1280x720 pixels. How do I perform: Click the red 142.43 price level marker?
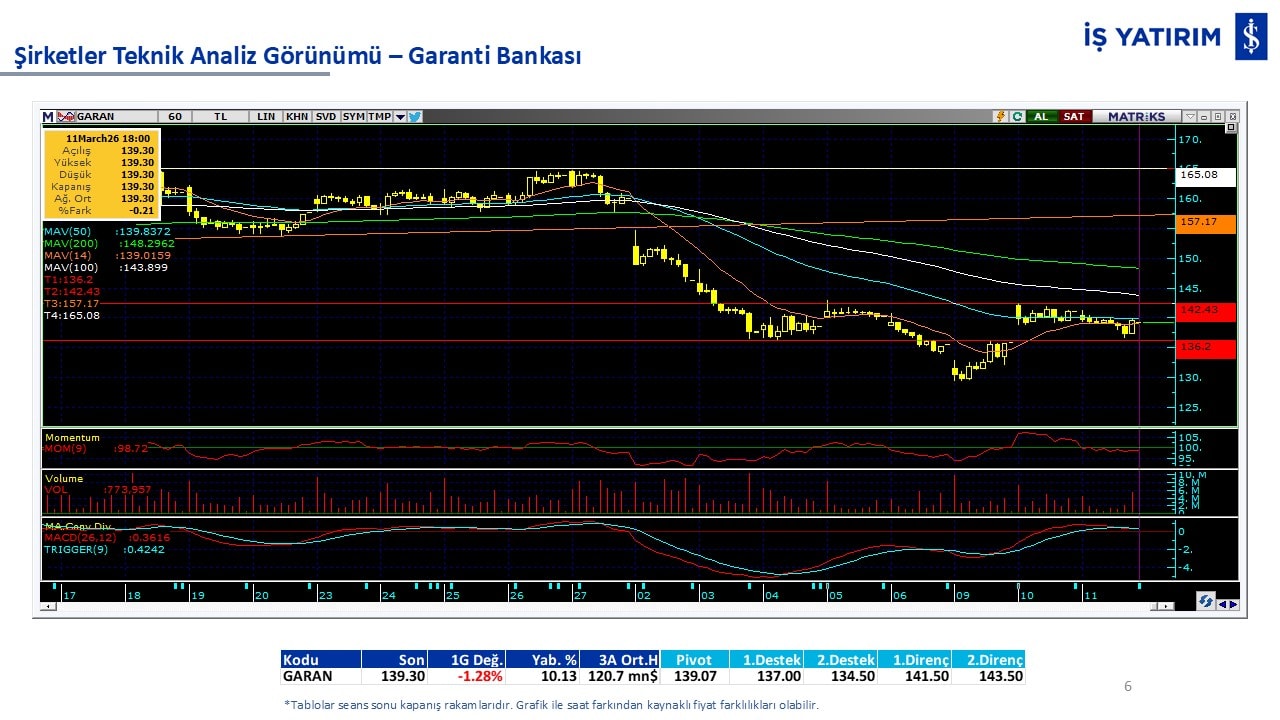pyautogui.click(x=1207, y=311)
